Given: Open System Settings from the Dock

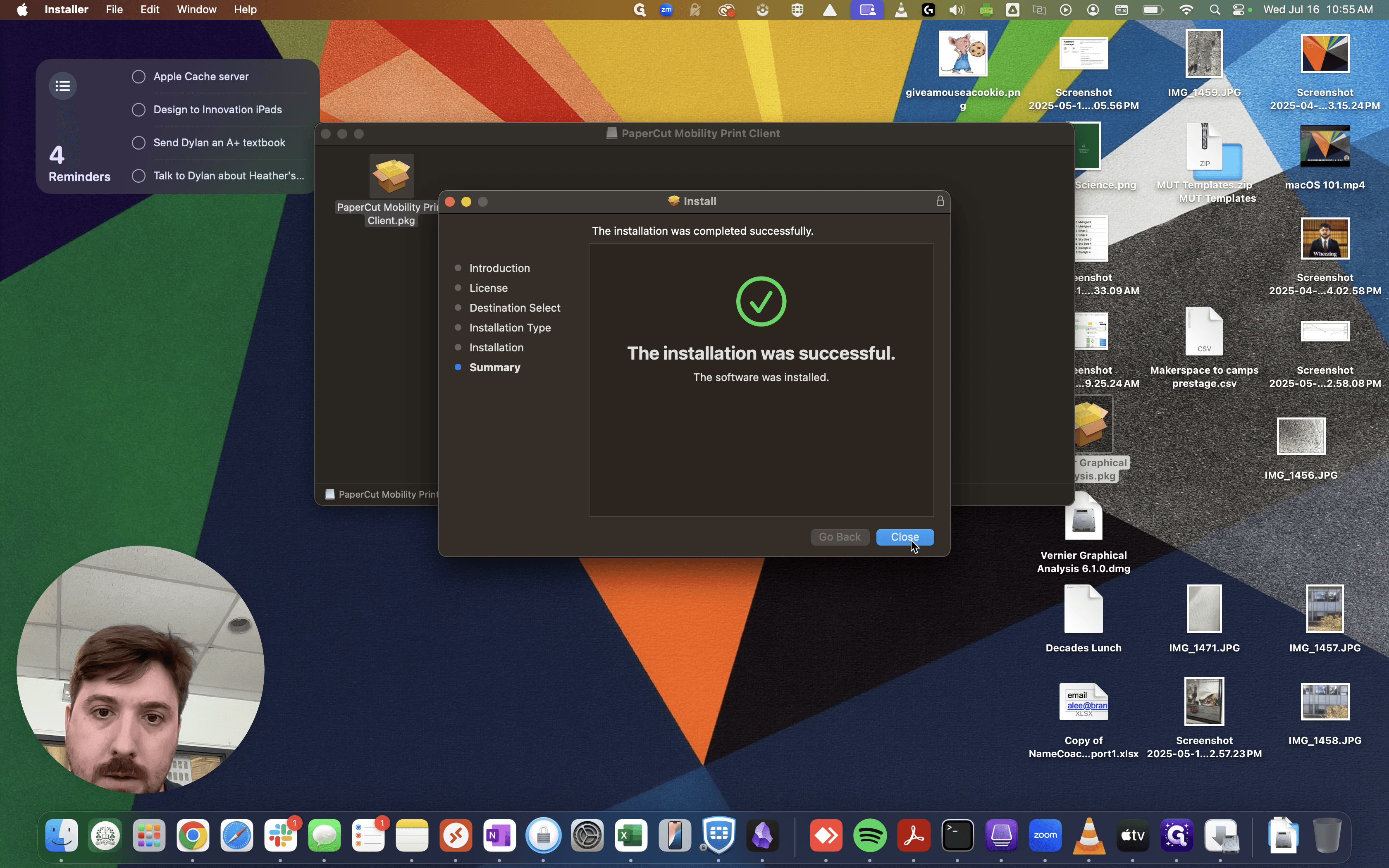Looking at the screenshot, I should pos(587,835).
